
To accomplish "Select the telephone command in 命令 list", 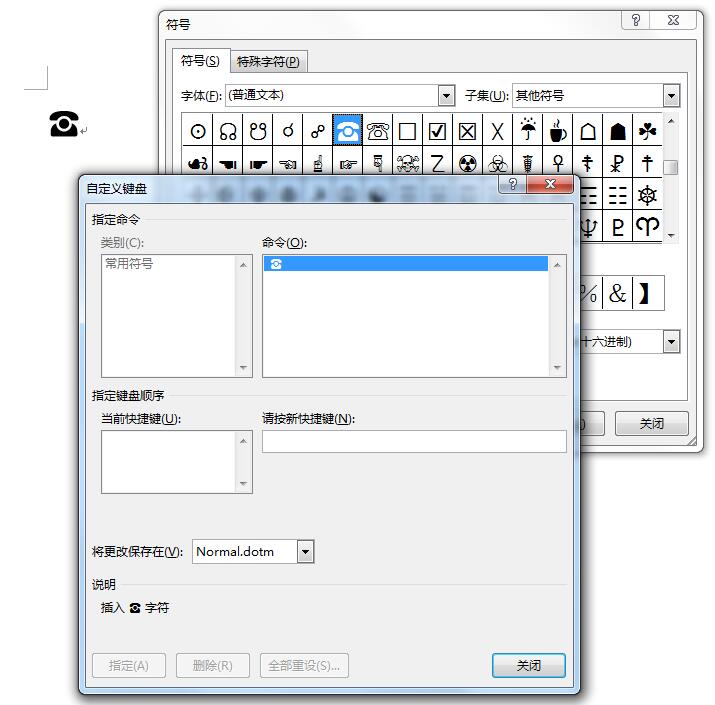I will pyautogui.click(x=406, y=264).
